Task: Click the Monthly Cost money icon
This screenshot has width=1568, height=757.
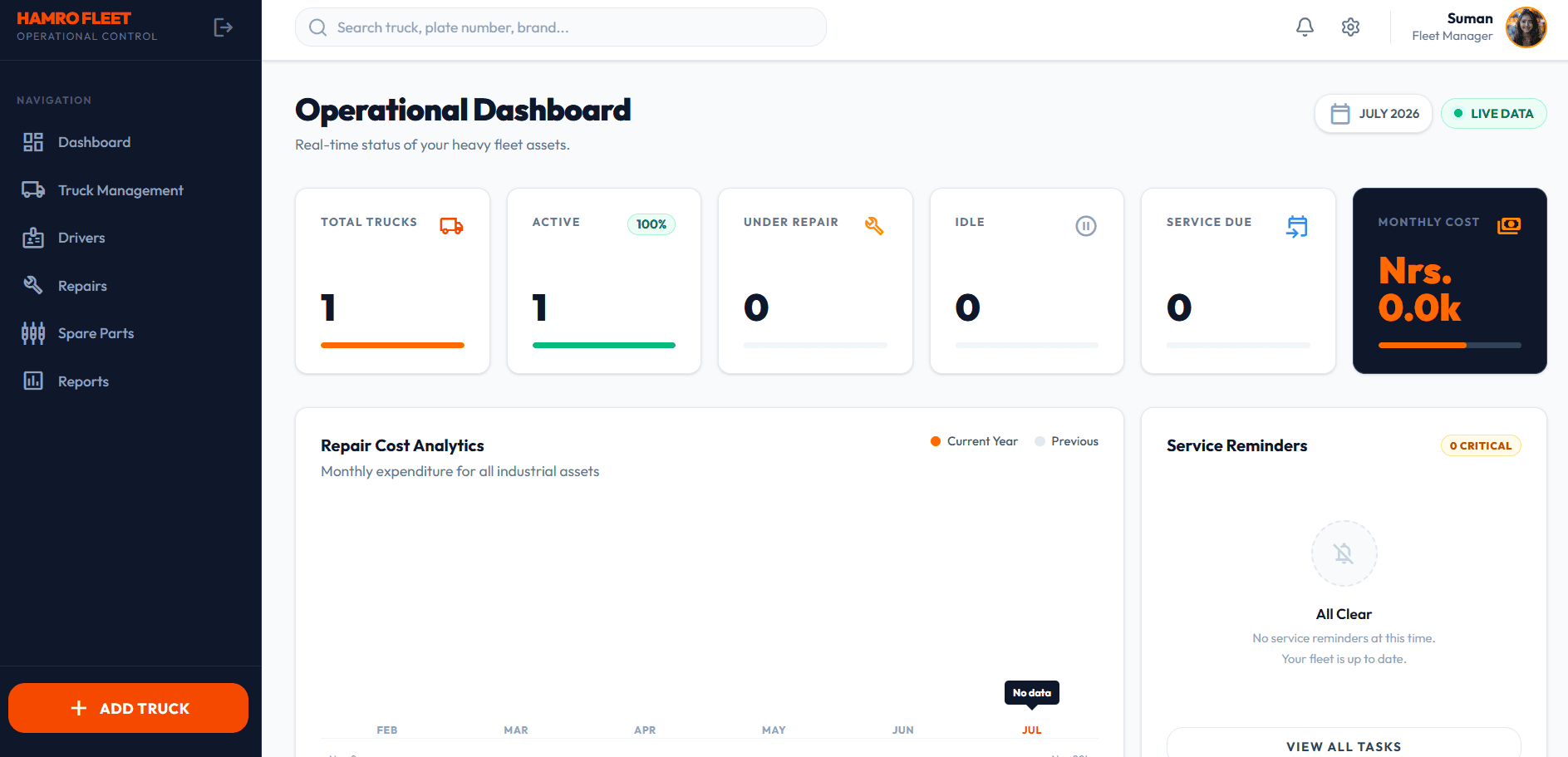Action: (x=1509, y=225)
